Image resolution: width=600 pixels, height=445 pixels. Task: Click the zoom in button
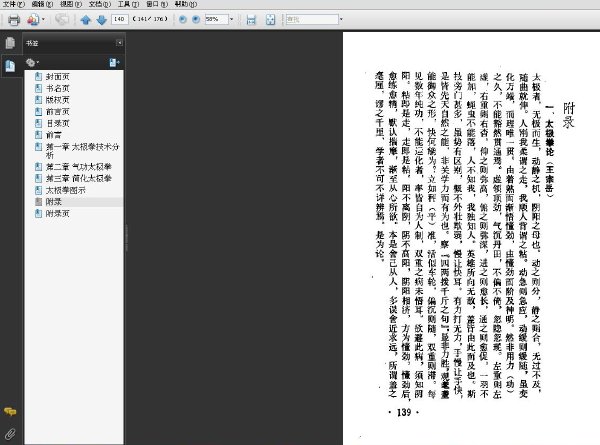pyautogui.click(x=196, y=19)
